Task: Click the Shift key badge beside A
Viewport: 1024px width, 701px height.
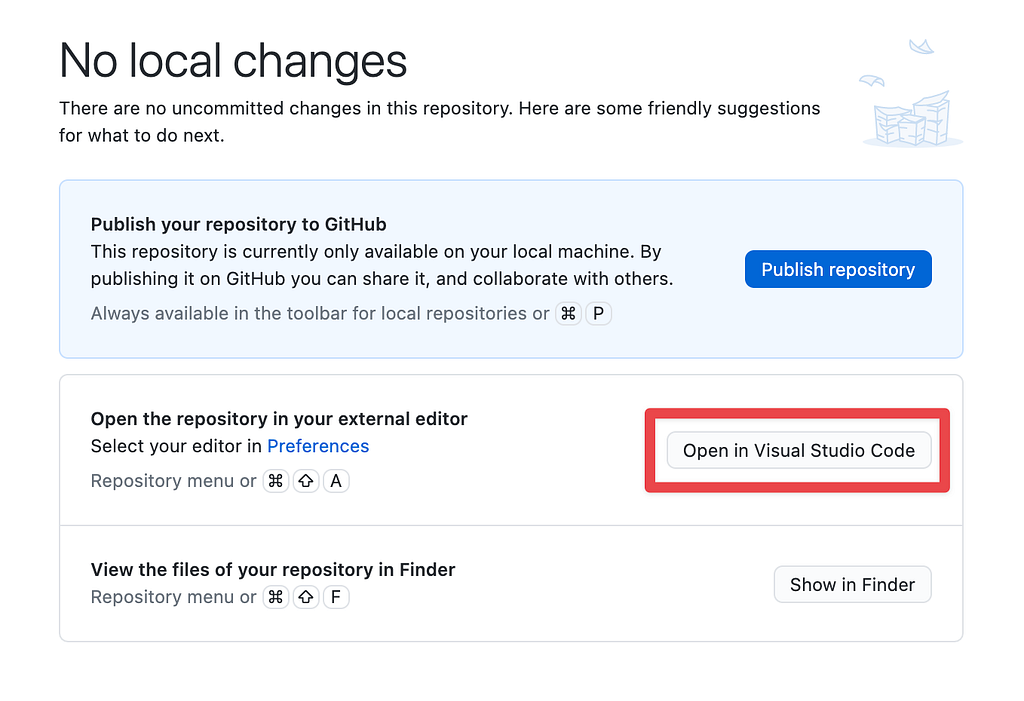Action: pos(306,481)
